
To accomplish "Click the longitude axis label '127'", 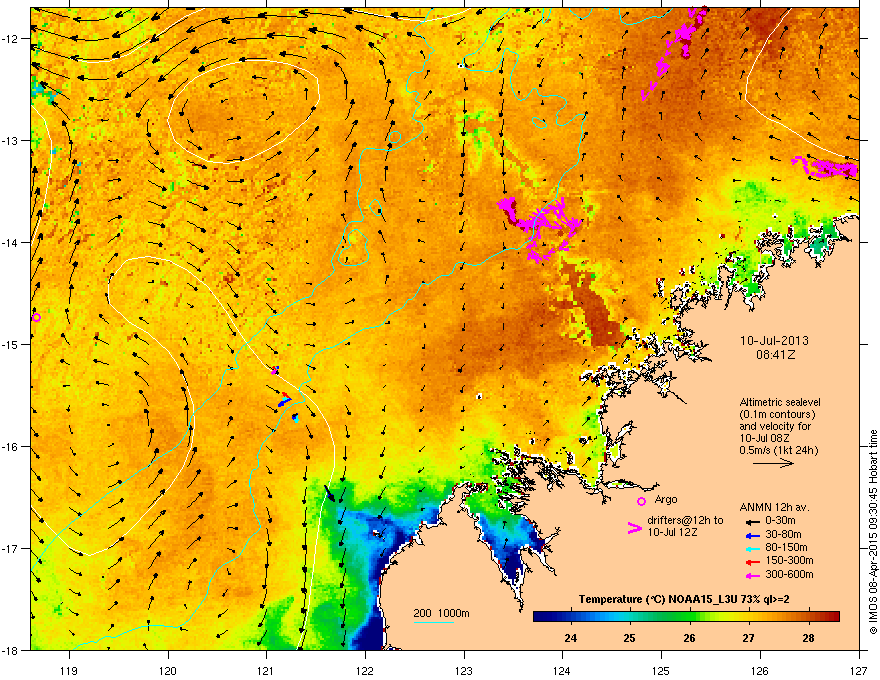I will (x=859, y=671).
